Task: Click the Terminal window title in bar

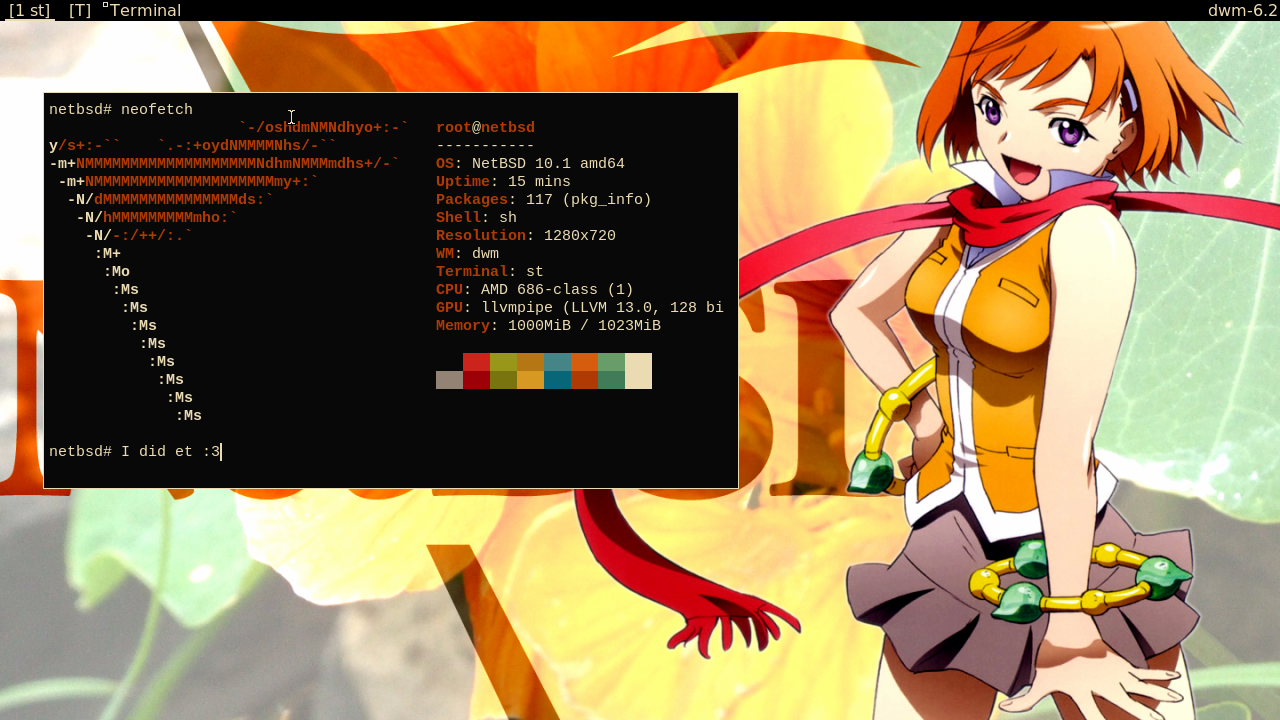Action: click(x=145, y=10)
